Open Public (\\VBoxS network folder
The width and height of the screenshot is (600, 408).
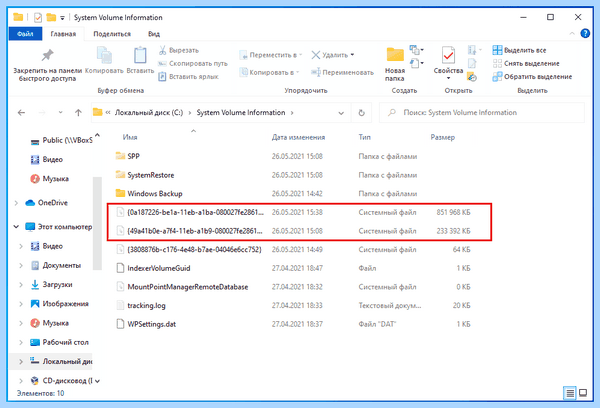[67, 140]
